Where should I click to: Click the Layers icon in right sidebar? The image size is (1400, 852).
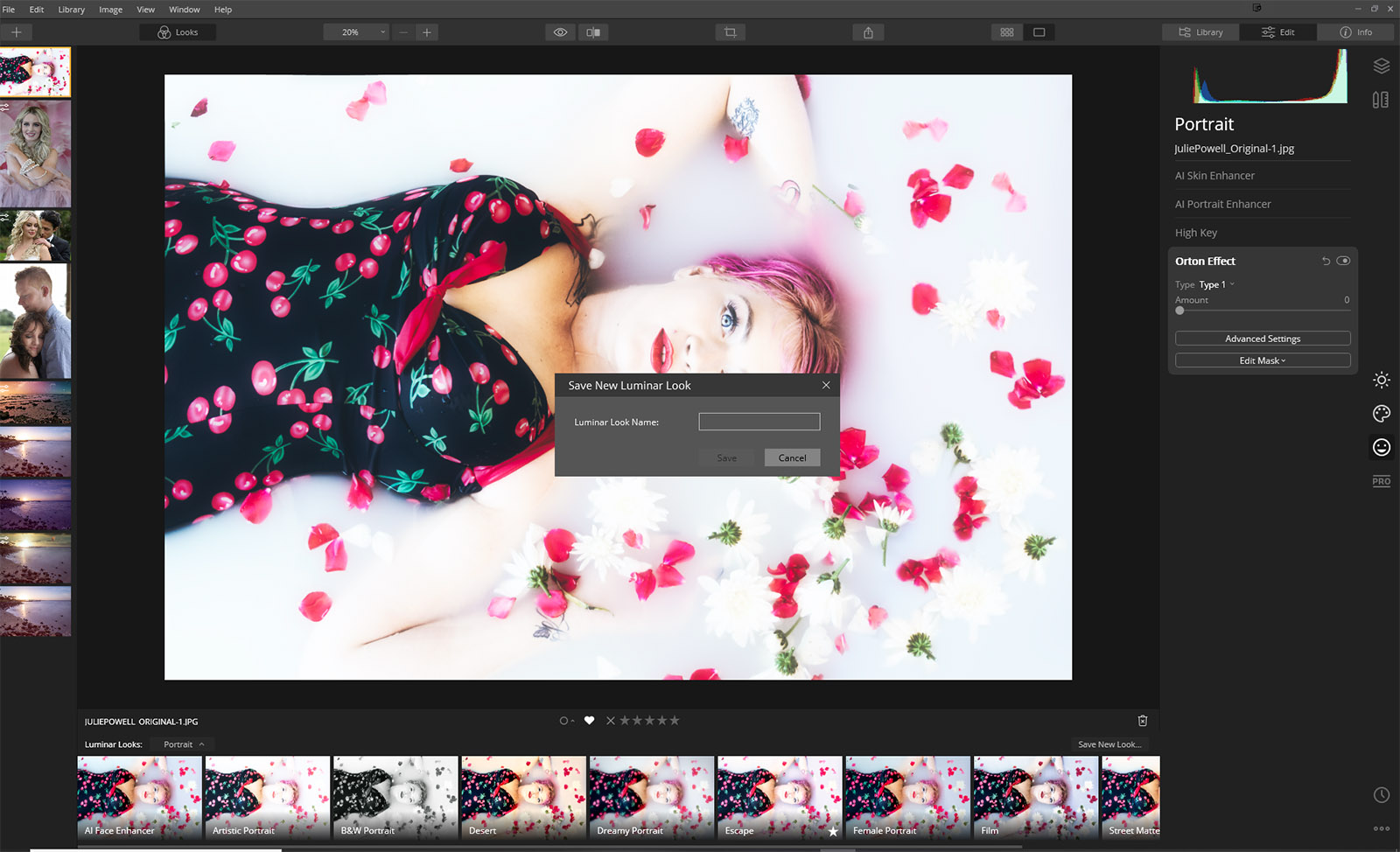coord(1382,66)
